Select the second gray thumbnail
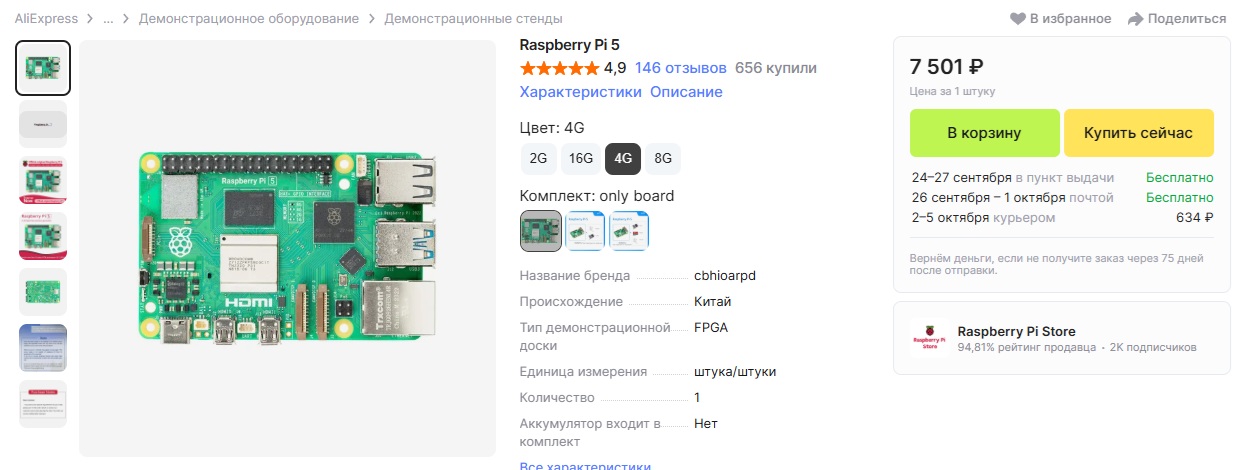Screen dimensions: 1240x470 point(43,124)
